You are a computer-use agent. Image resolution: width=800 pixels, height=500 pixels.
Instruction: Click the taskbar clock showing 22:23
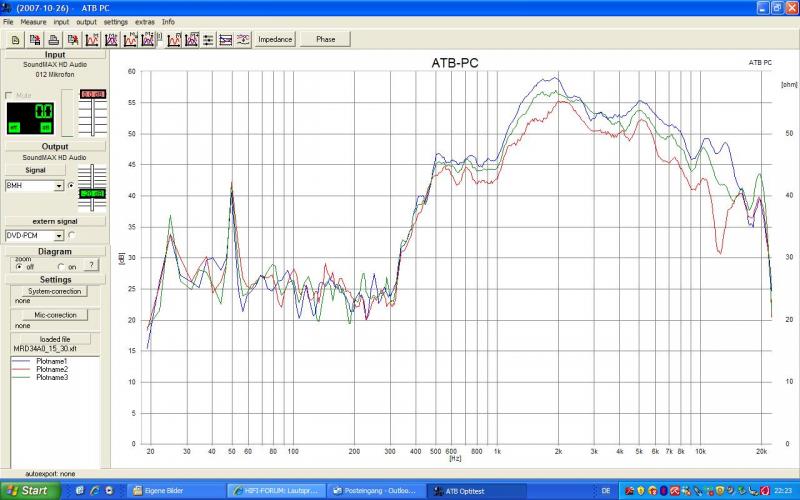point(783,491)
